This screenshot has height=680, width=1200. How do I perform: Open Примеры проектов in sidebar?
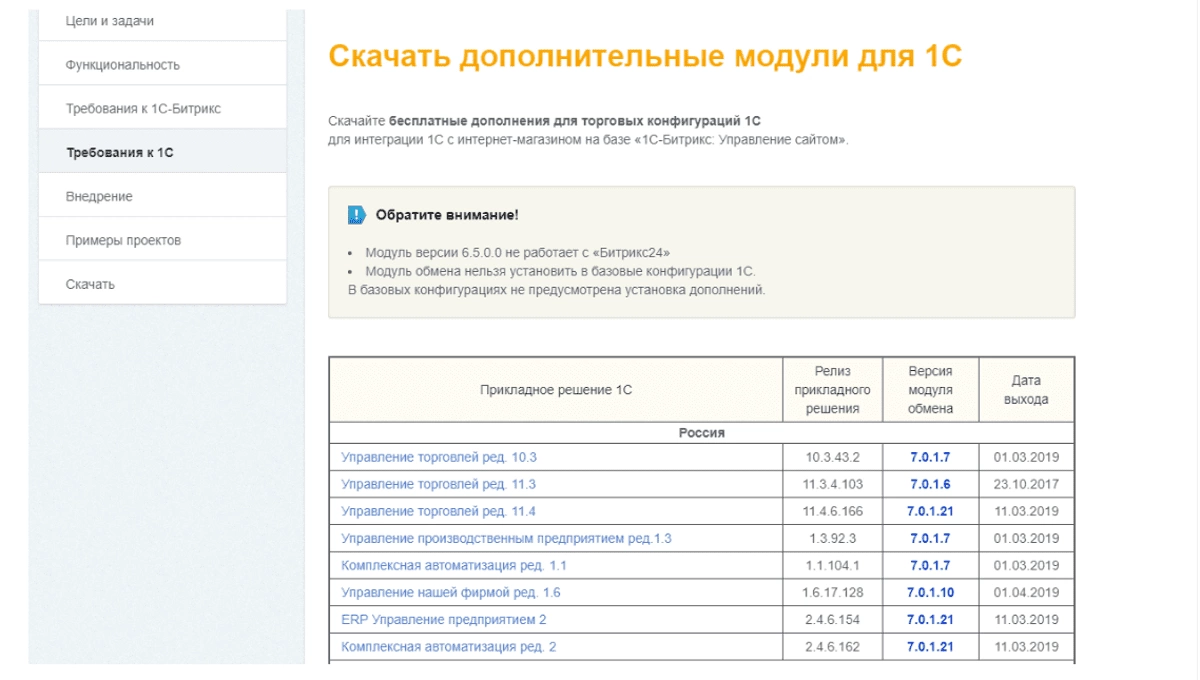click(162, 240)
